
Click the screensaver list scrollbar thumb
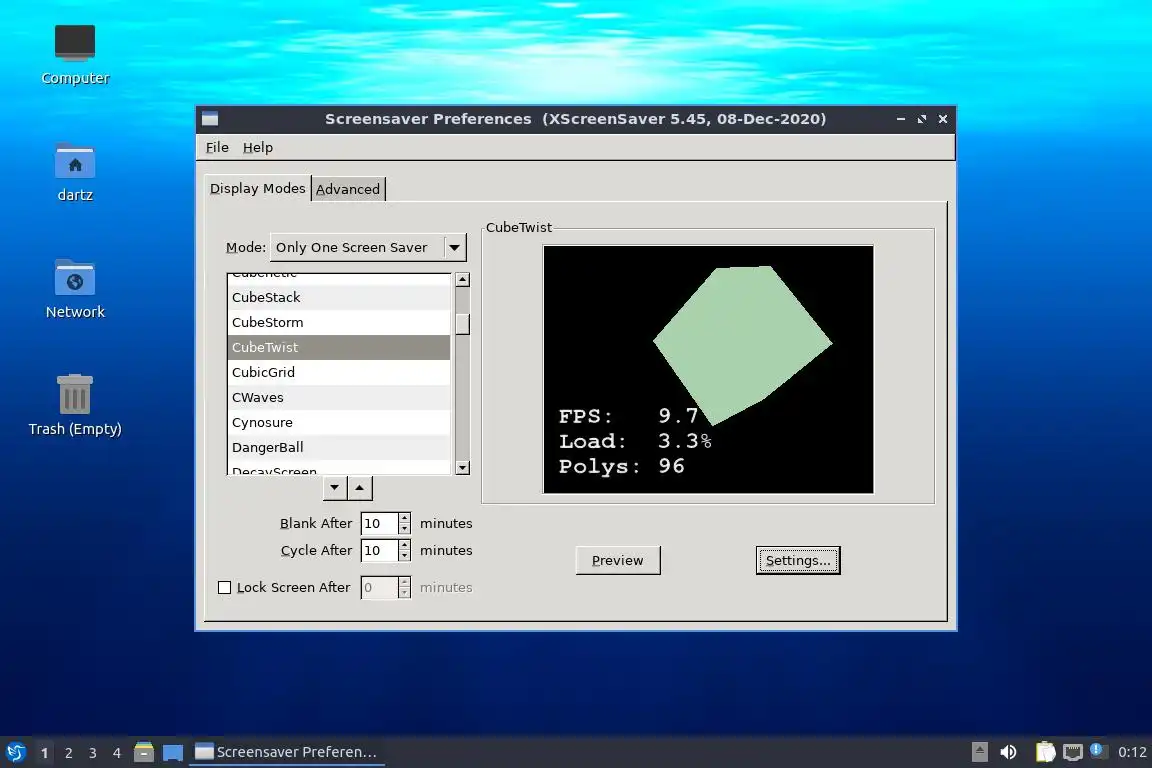pos(462,324)
